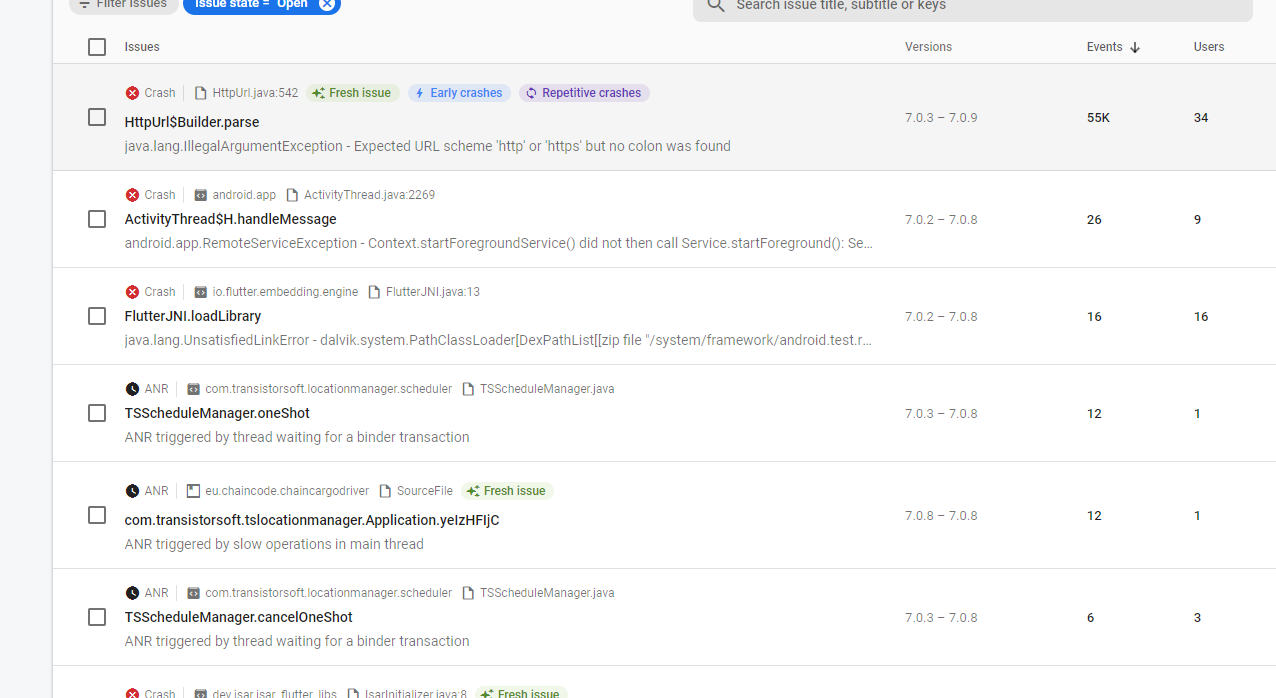Open the Issue state filter chip
Screen dimensions: 1276x698
pyautogui.click(x=250, y=4)
